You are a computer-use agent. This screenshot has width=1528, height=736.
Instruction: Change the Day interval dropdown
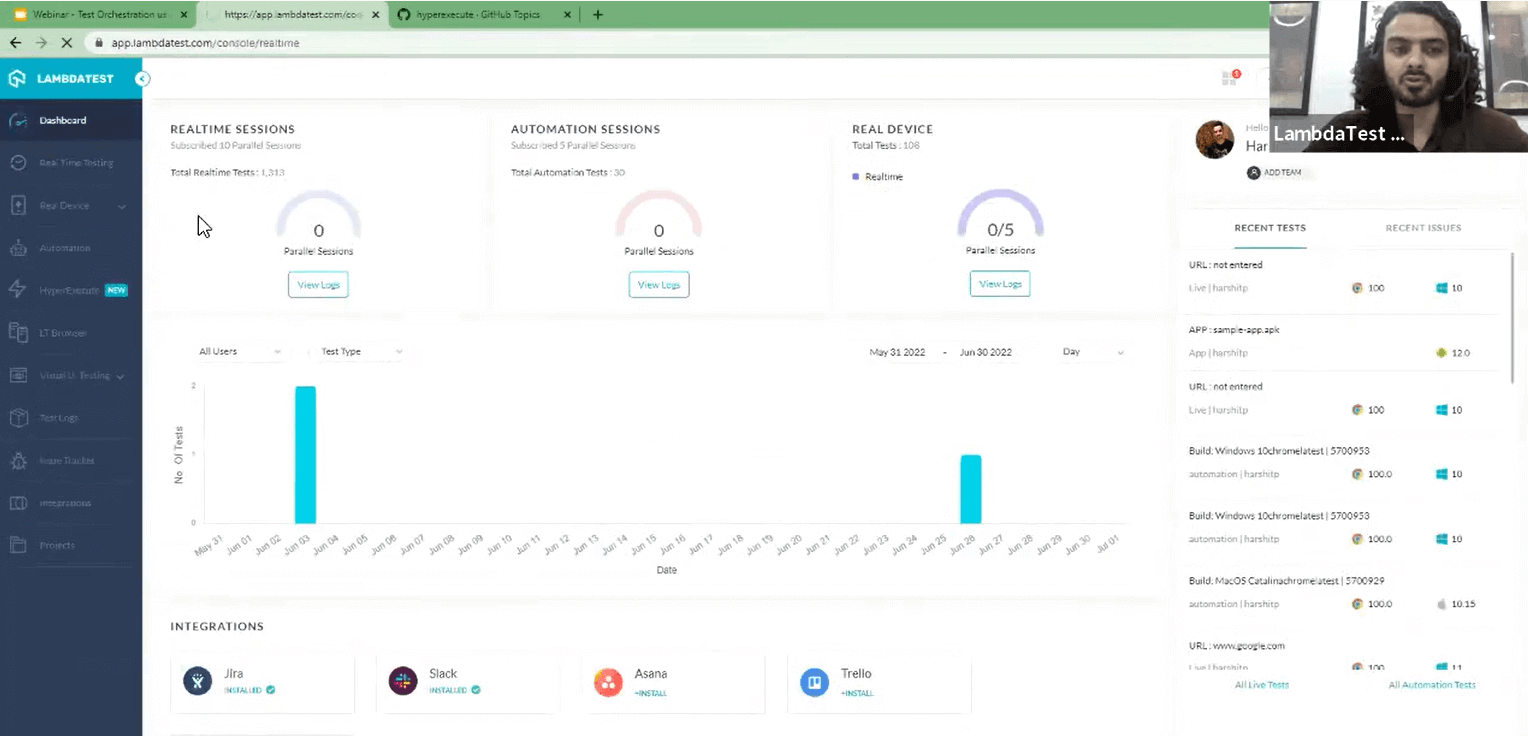pyautogui.click(x=1092, y=351)
